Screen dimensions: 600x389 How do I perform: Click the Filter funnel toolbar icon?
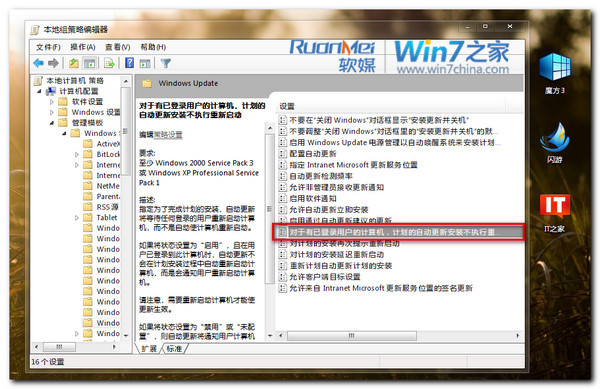coord(166,63)
